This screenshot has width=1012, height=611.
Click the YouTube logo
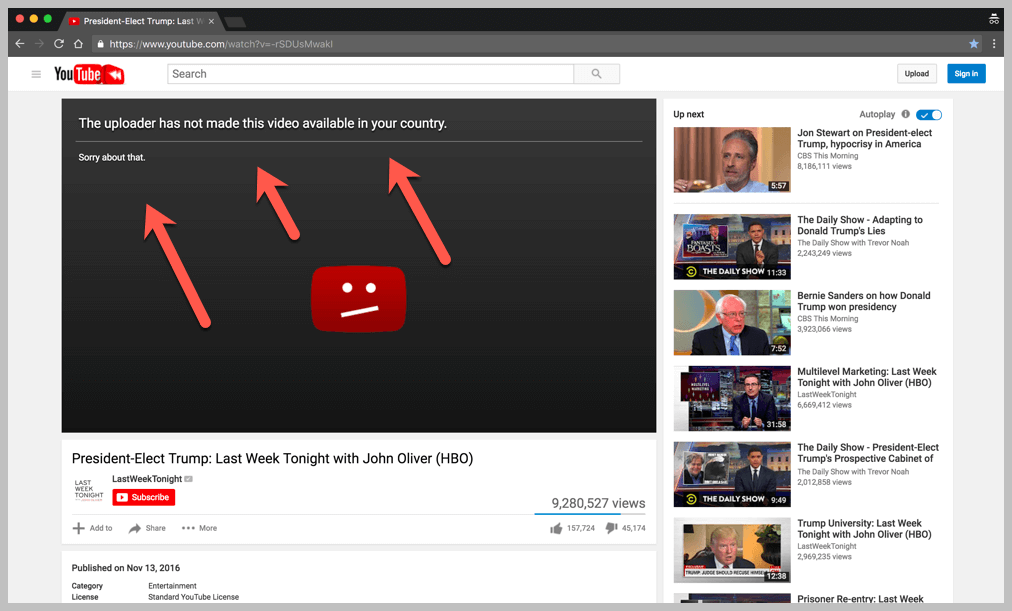tap(89, 74)
